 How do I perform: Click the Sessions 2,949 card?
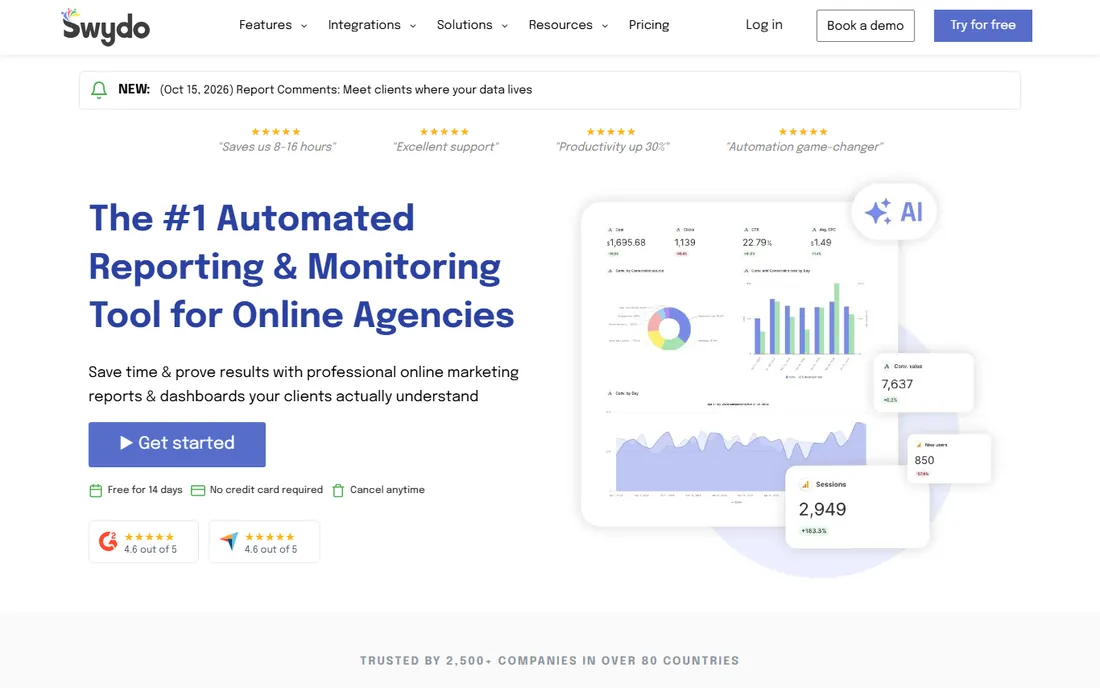(857, 507)
